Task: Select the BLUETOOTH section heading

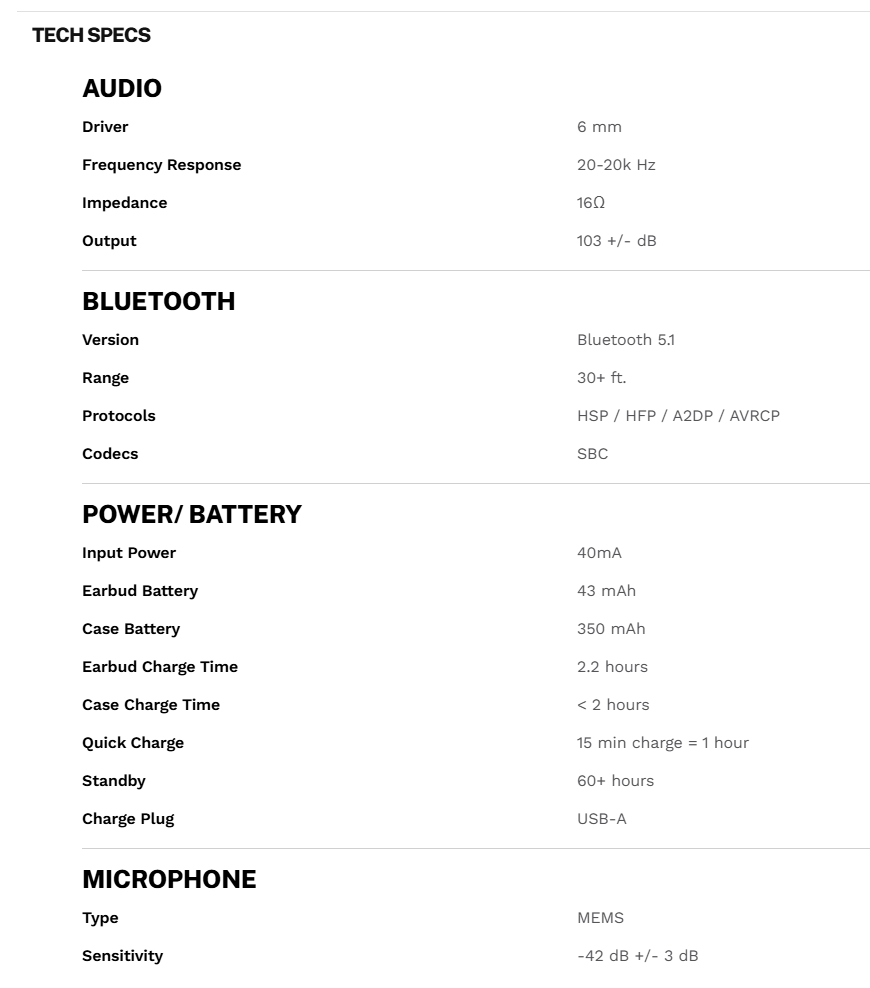Action: [x=158, y=302]
